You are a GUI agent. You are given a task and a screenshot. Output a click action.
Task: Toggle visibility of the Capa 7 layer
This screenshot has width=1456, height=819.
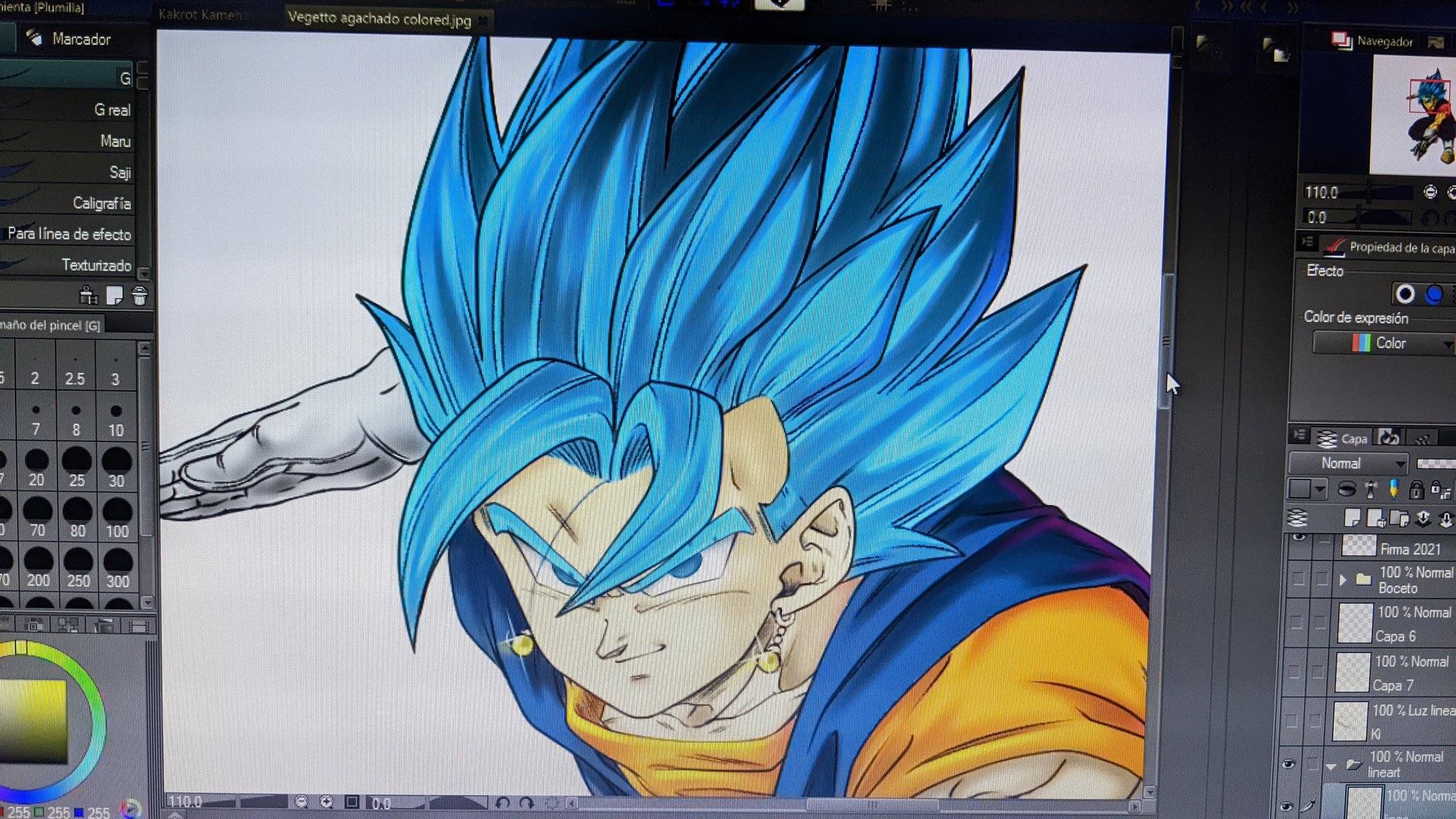pos(1294,671)
